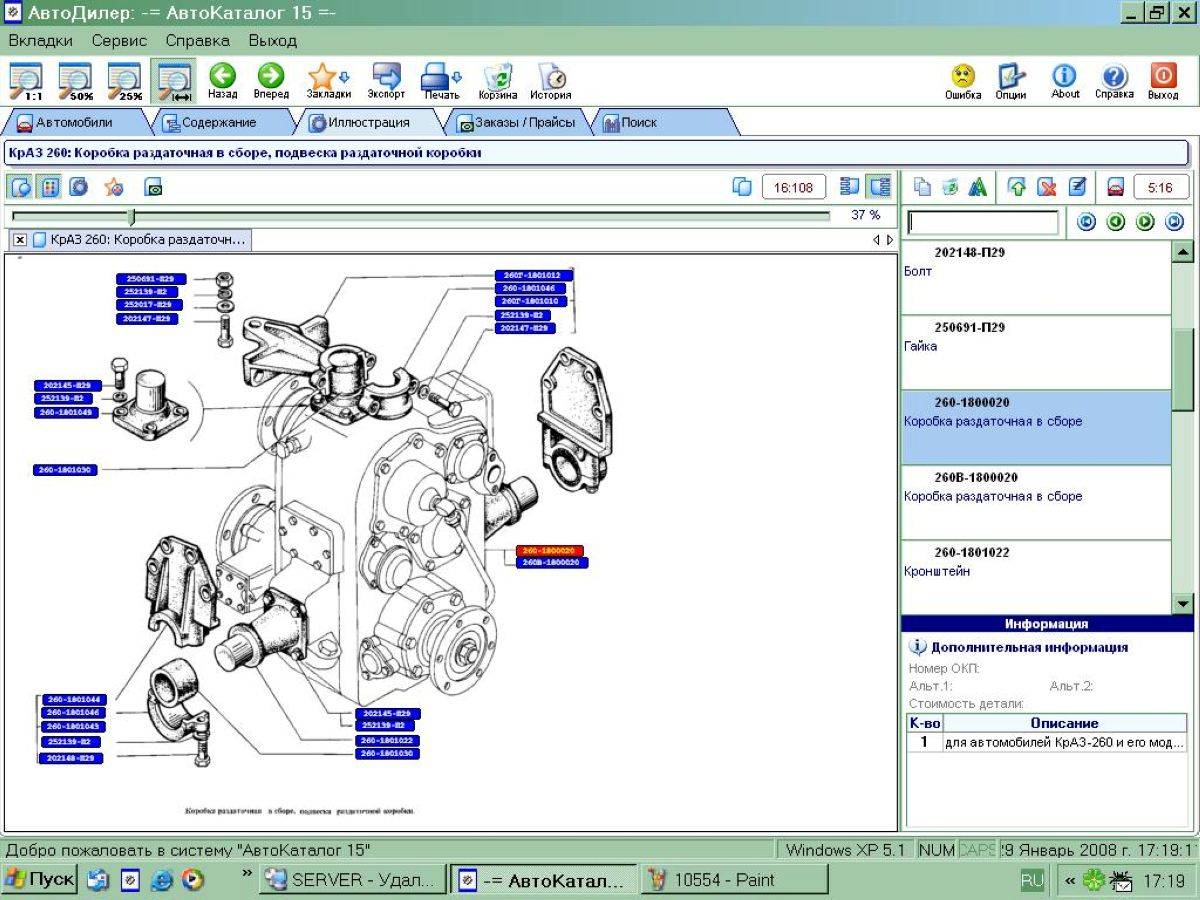Open the История history
1200x900 pixels.
click(551, 81)
